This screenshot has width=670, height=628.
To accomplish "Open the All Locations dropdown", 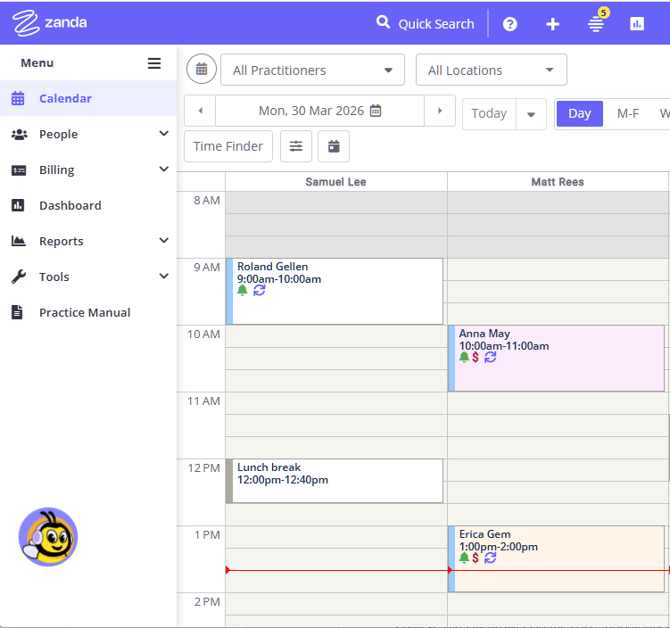I will click(491, 70).
